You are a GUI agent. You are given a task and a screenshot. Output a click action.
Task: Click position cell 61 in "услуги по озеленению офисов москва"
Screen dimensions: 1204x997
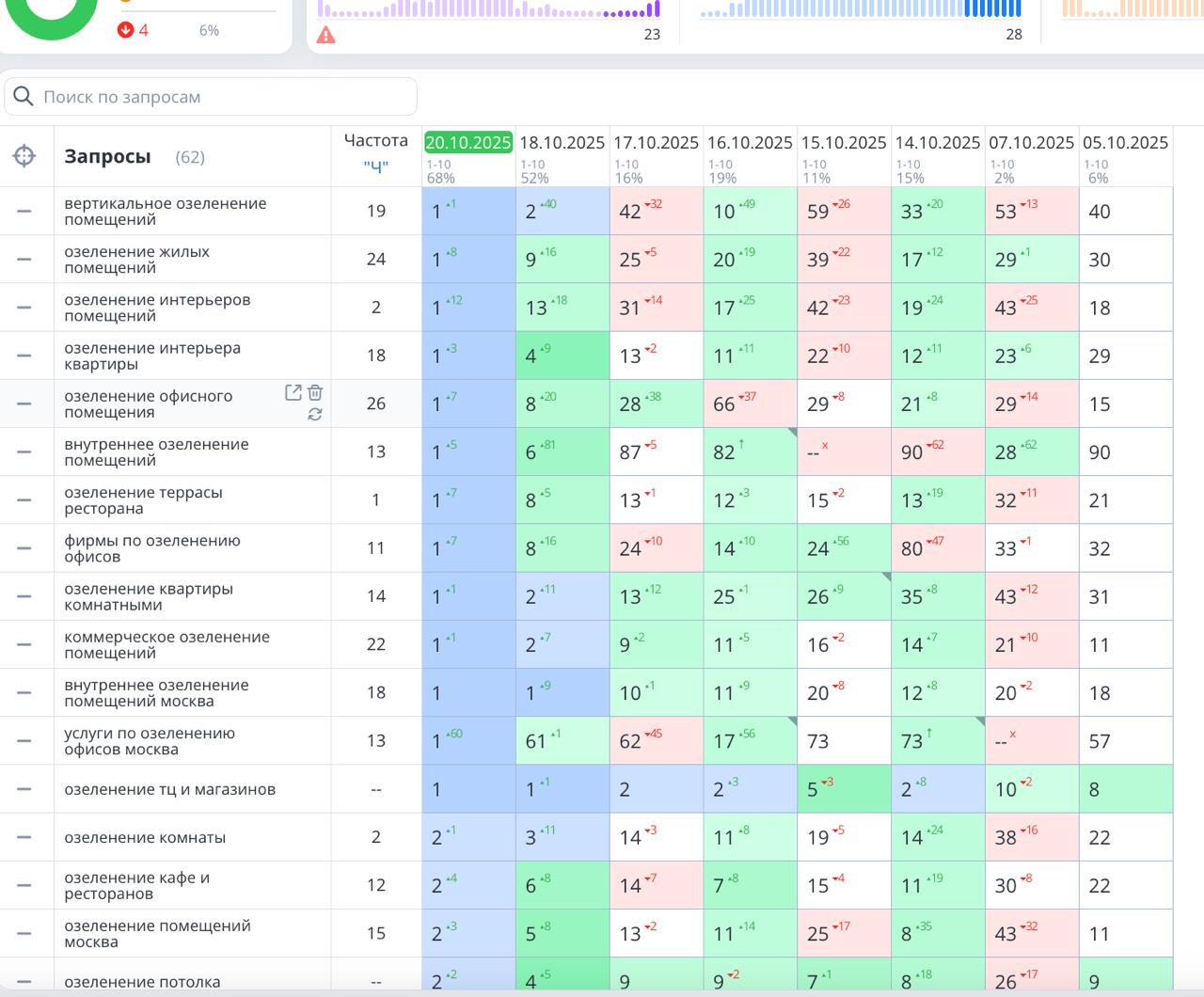click(x=562, y=741)
